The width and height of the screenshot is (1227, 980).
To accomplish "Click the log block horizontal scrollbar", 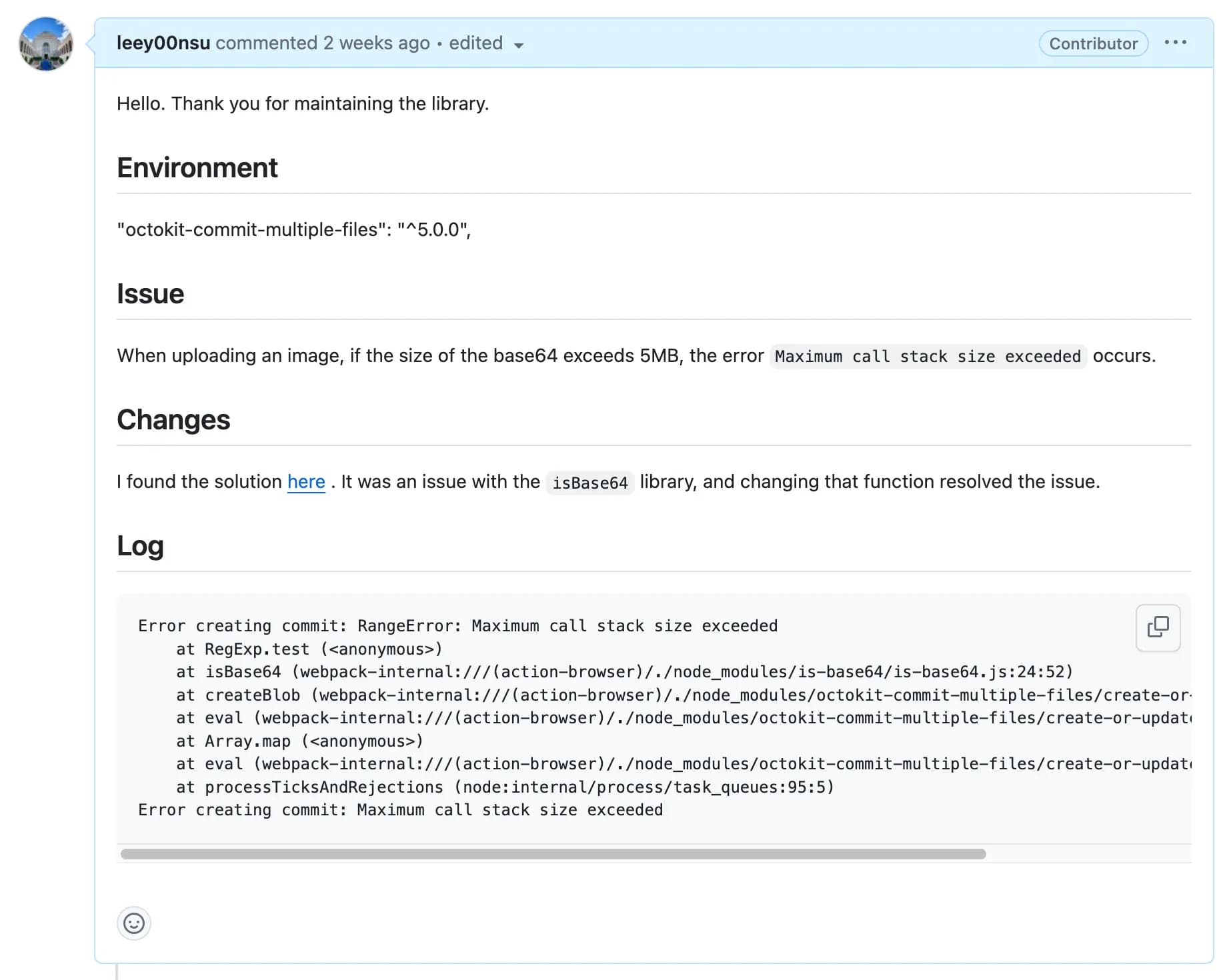I will coord(553,854).
